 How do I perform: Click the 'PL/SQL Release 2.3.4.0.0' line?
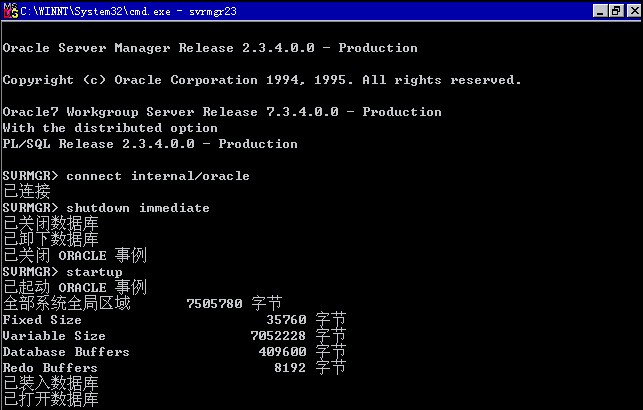click(150, 144)
